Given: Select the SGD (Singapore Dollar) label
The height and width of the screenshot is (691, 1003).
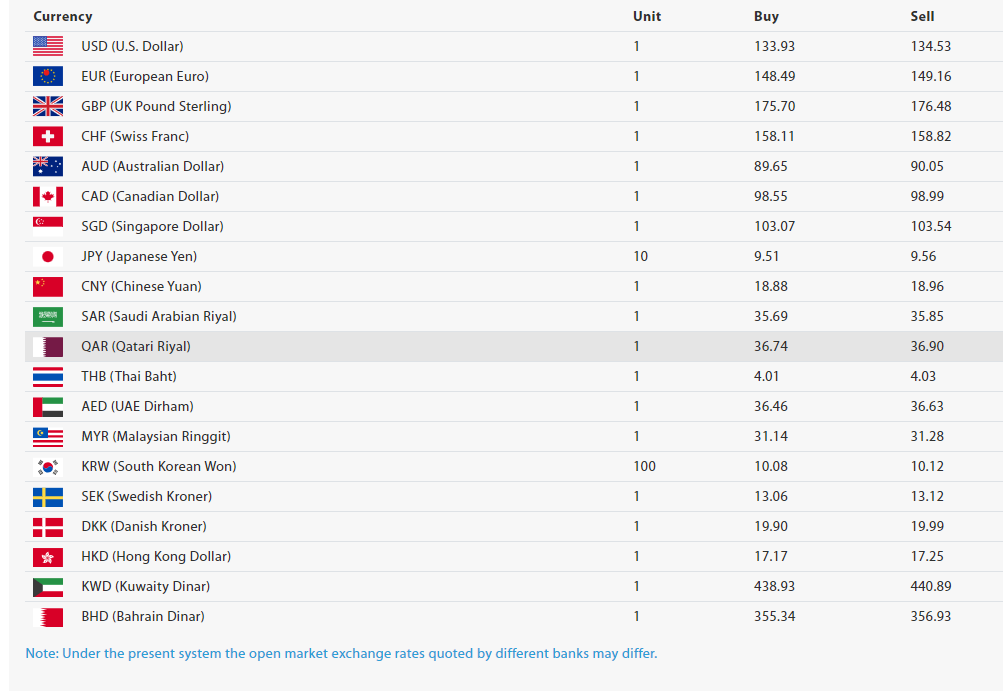Looking at the screenshot, I should click(152, 226).
